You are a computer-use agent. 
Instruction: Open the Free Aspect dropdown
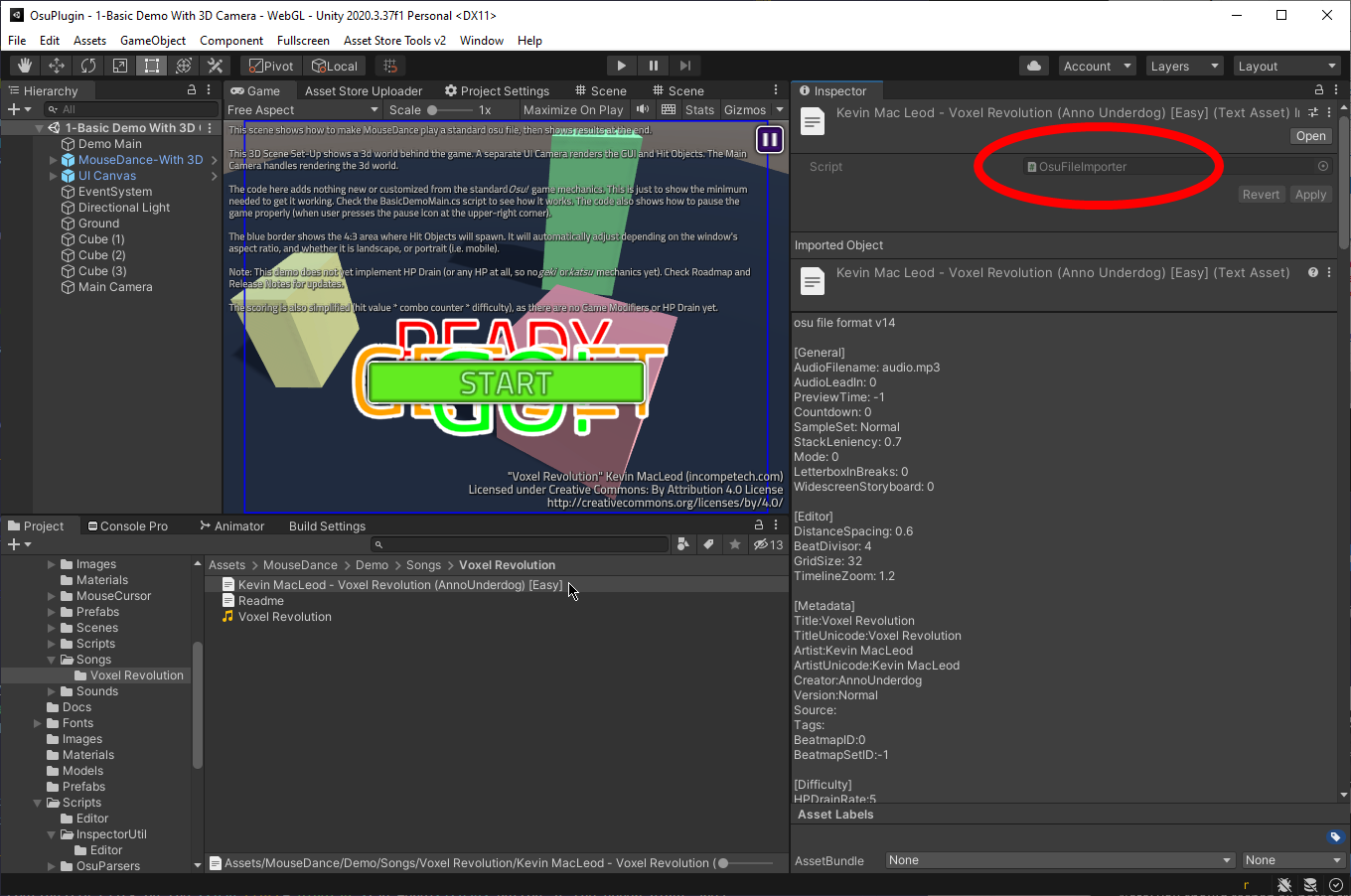pos(303,109)
